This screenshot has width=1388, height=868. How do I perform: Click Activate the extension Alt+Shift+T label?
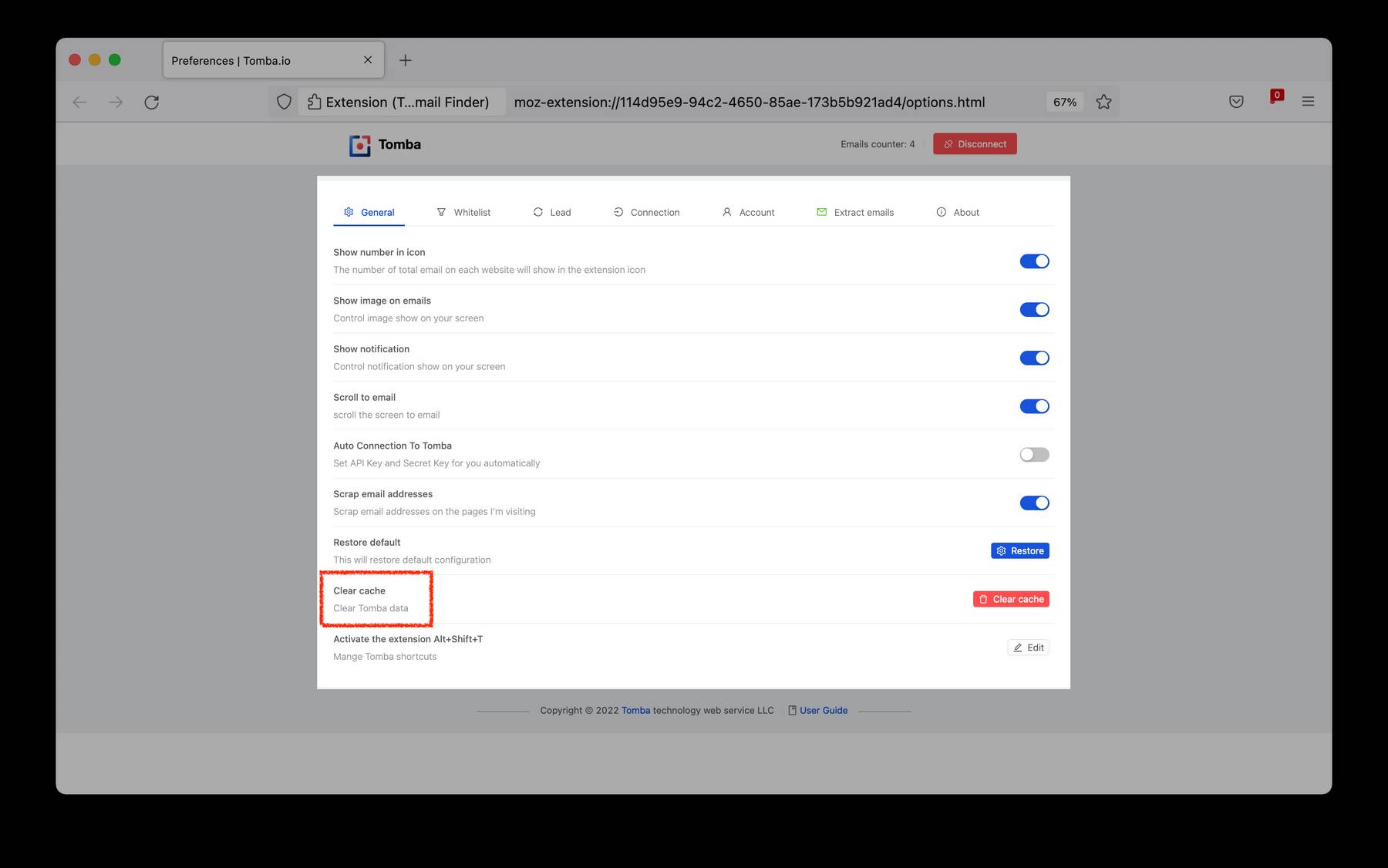point(408,639)
